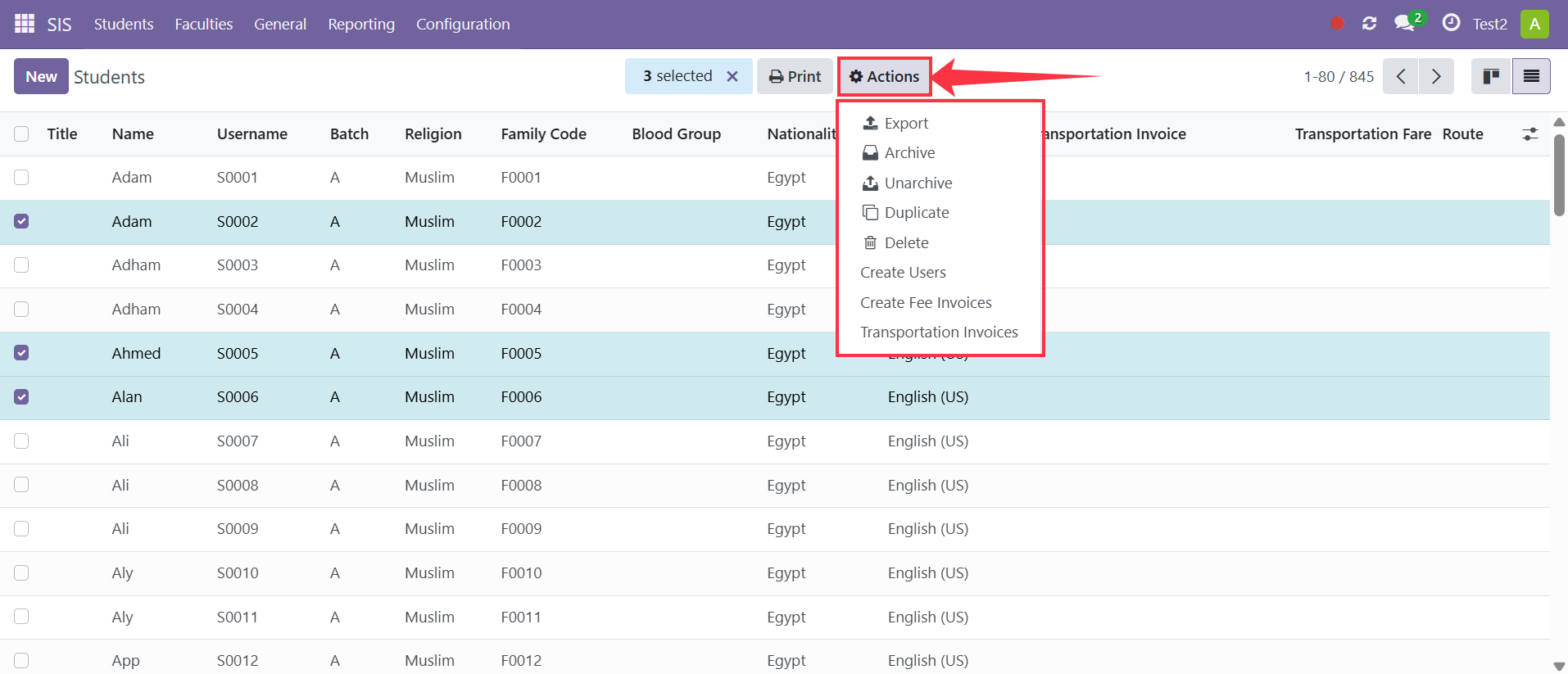Open the Actions dropdown button
This screenshot has height=674, width=1568.
(x=884, y=76)
